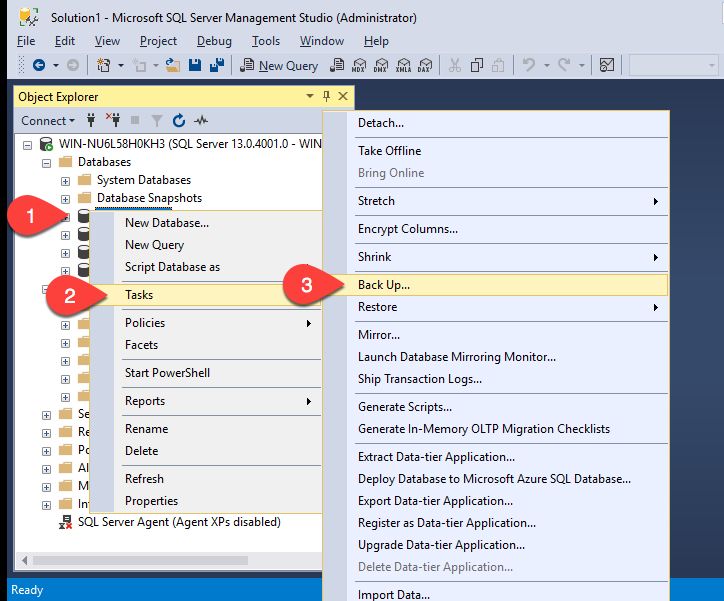Click the Copy toolbar icon
724x601 pixels.
477,65
